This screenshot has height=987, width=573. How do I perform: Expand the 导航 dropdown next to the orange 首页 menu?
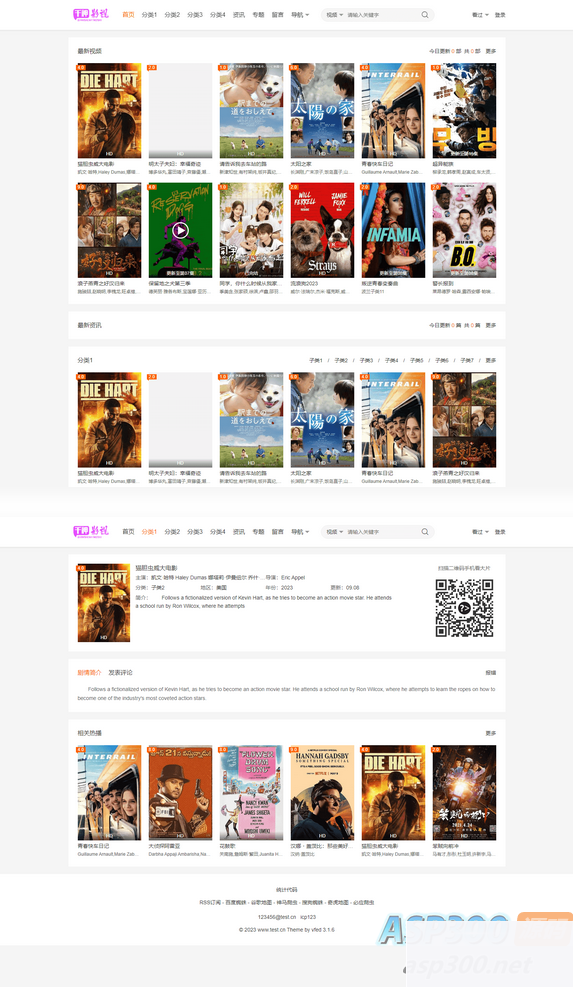300,14
